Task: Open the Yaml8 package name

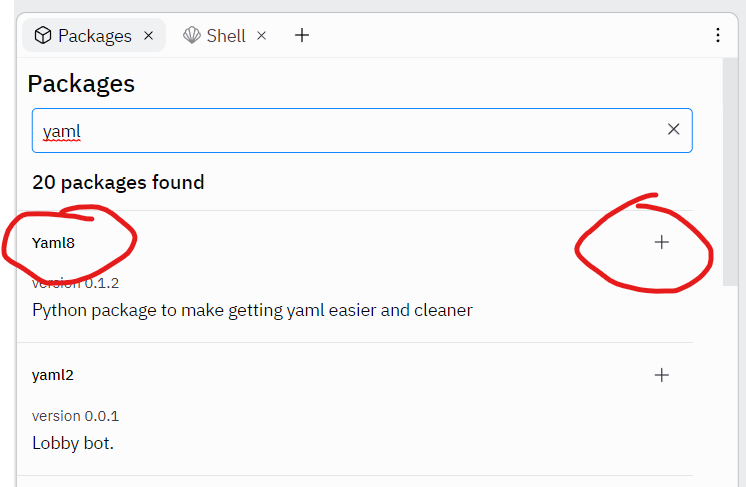Action: [x=54, y=242]
